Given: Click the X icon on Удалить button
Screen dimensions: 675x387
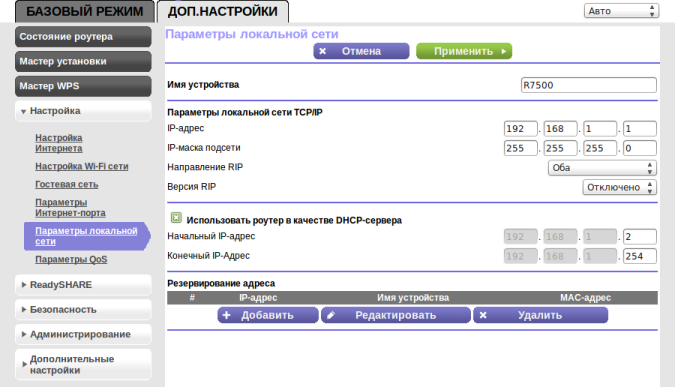Looking at the screenshot, I should coord(483,315).
